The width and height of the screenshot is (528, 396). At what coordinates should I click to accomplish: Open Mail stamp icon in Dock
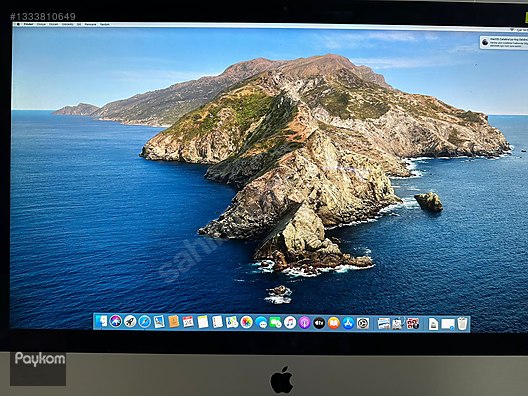pos(159,322)
